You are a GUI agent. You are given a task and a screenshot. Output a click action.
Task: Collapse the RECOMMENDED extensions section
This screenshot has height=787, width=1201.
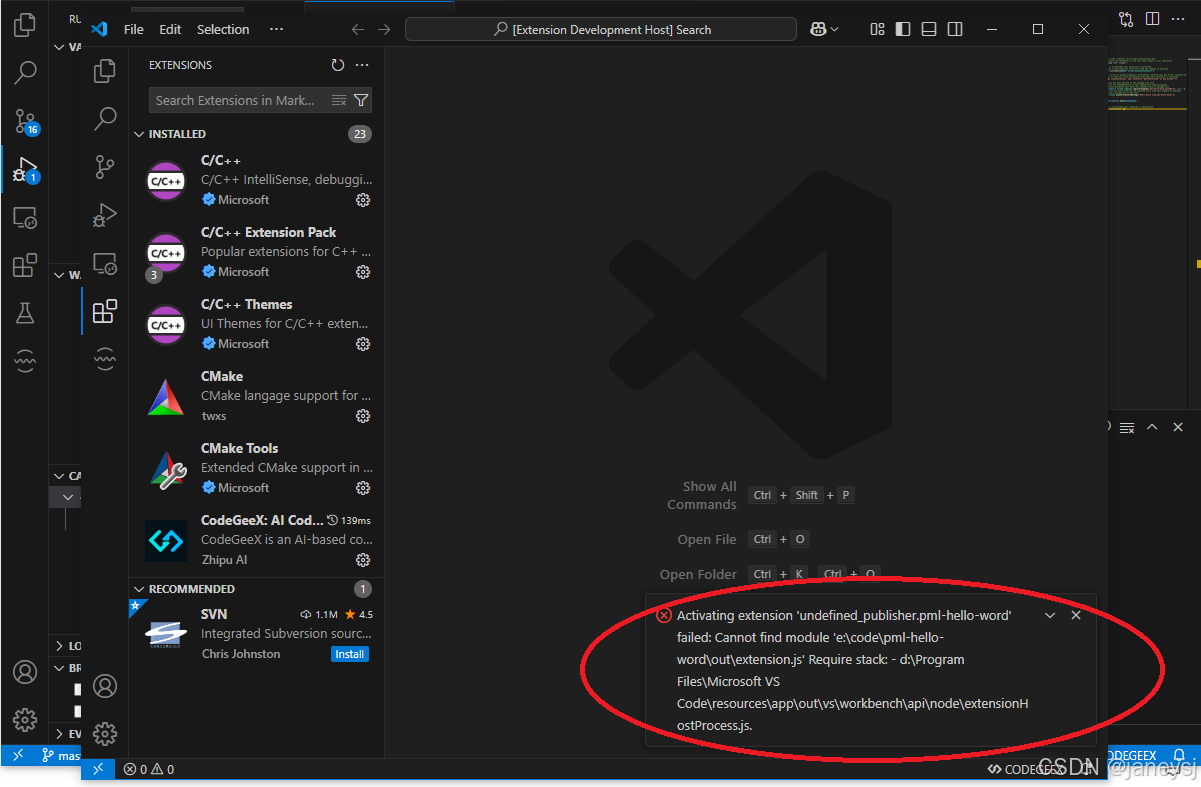coord(140,589)
